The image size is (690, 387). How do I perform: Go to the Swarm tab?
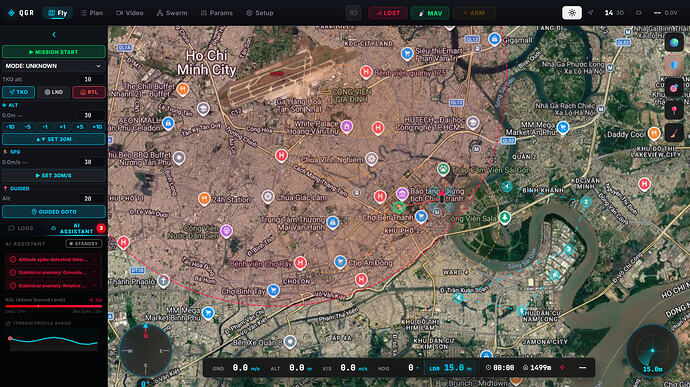172,13
